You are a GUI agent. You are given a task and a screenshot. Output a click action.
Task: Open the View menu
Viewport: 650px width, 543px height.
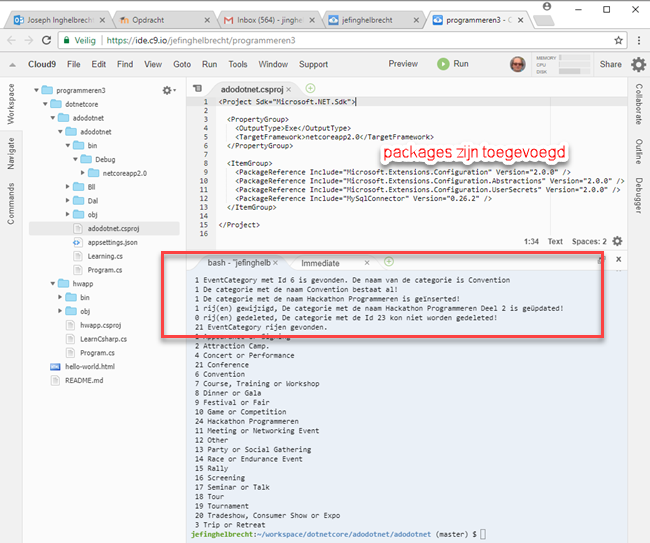pos(153,64)
